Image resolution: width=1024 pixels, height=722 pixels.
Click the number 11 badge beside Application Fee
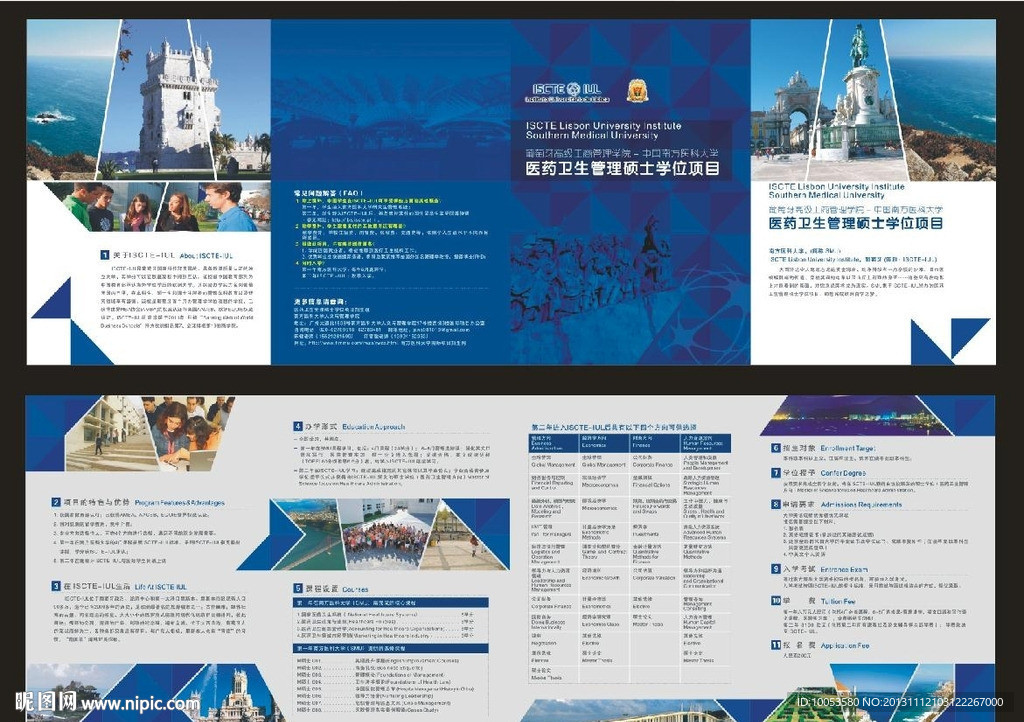[x=776, y=644]
